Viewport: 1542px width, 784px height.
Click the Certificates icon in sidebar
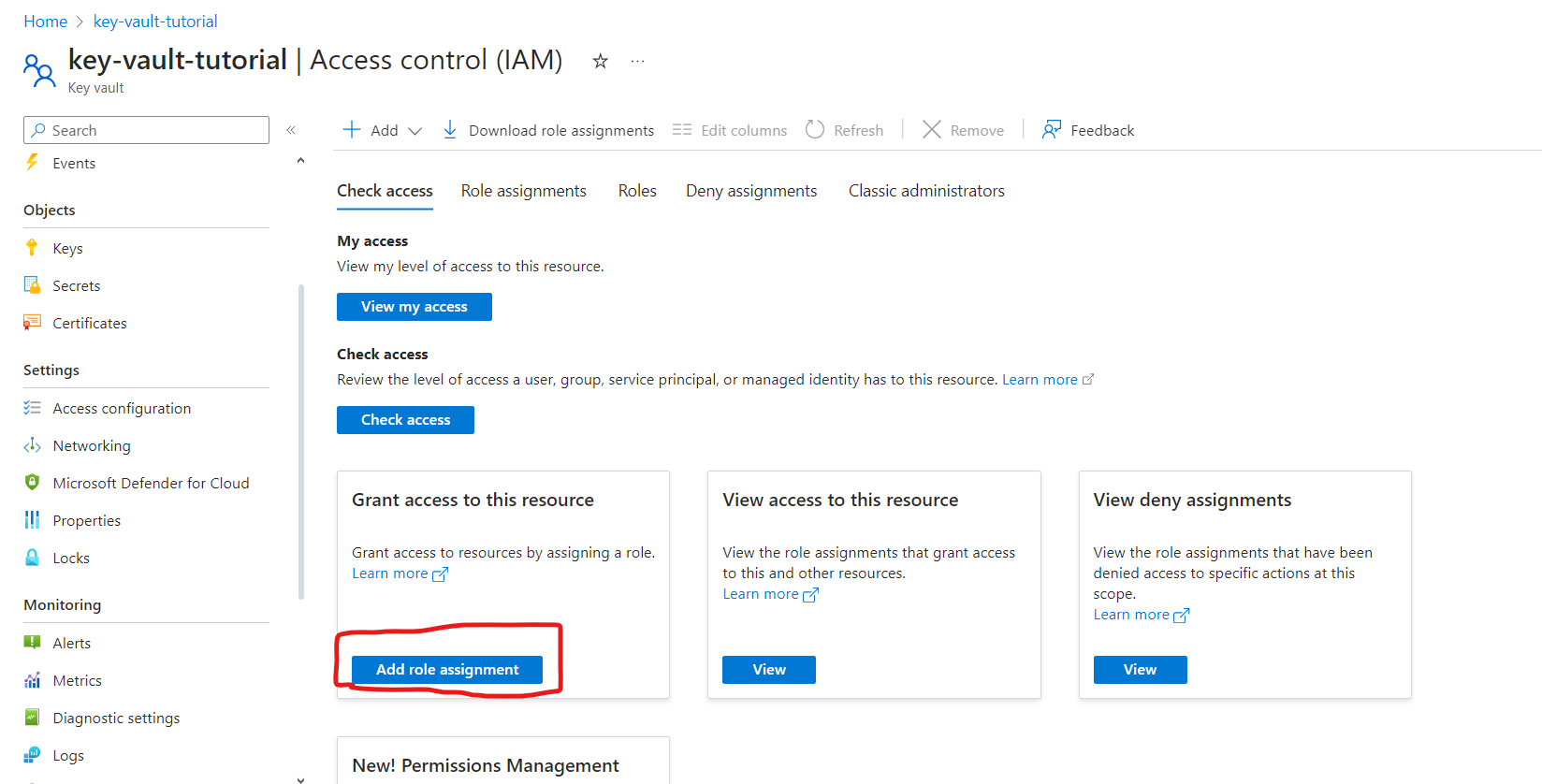[32, 322]
